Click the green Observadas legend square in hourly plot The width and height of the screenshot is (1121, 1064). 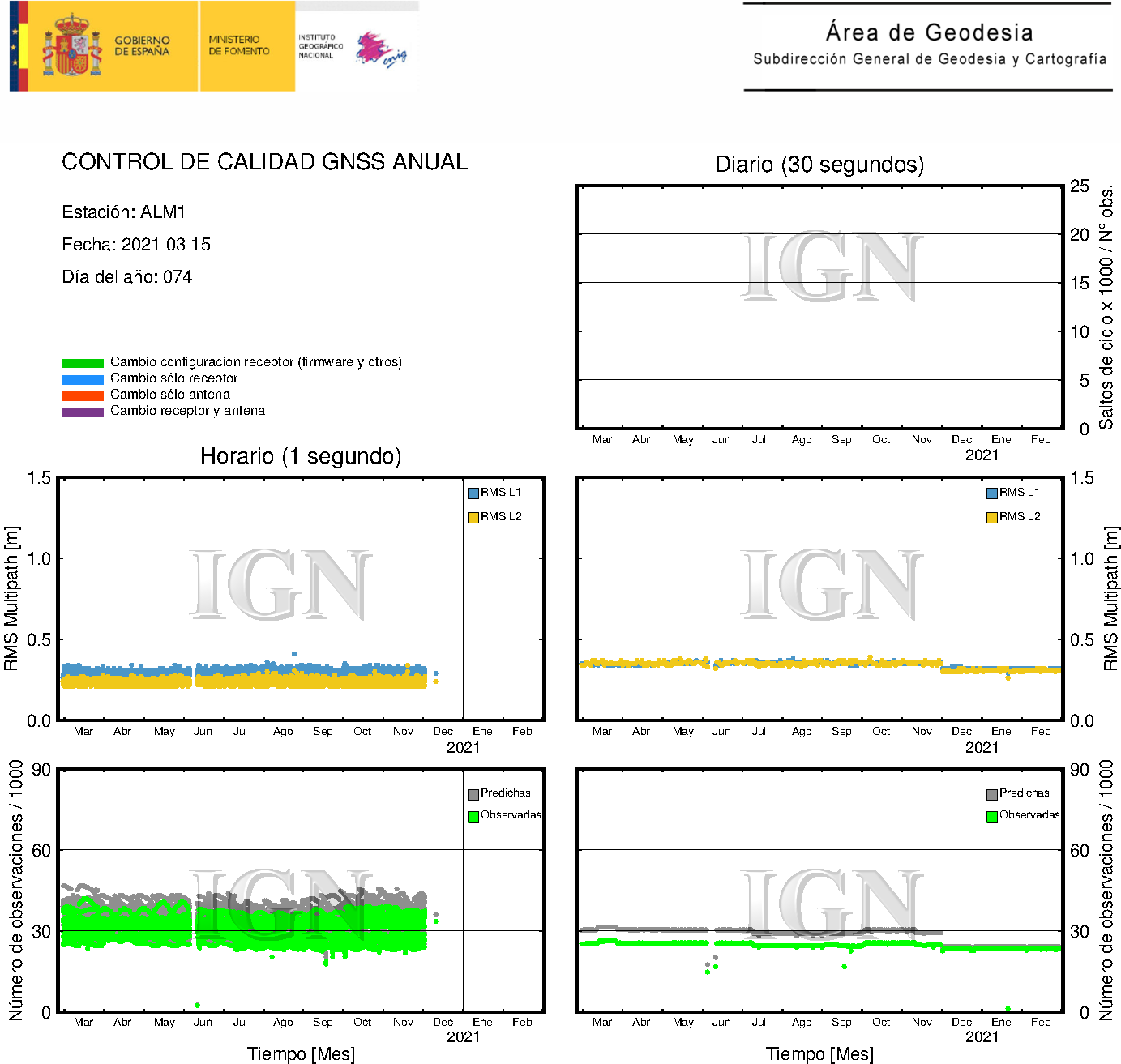pyautogui.click(x=473, y=816)
